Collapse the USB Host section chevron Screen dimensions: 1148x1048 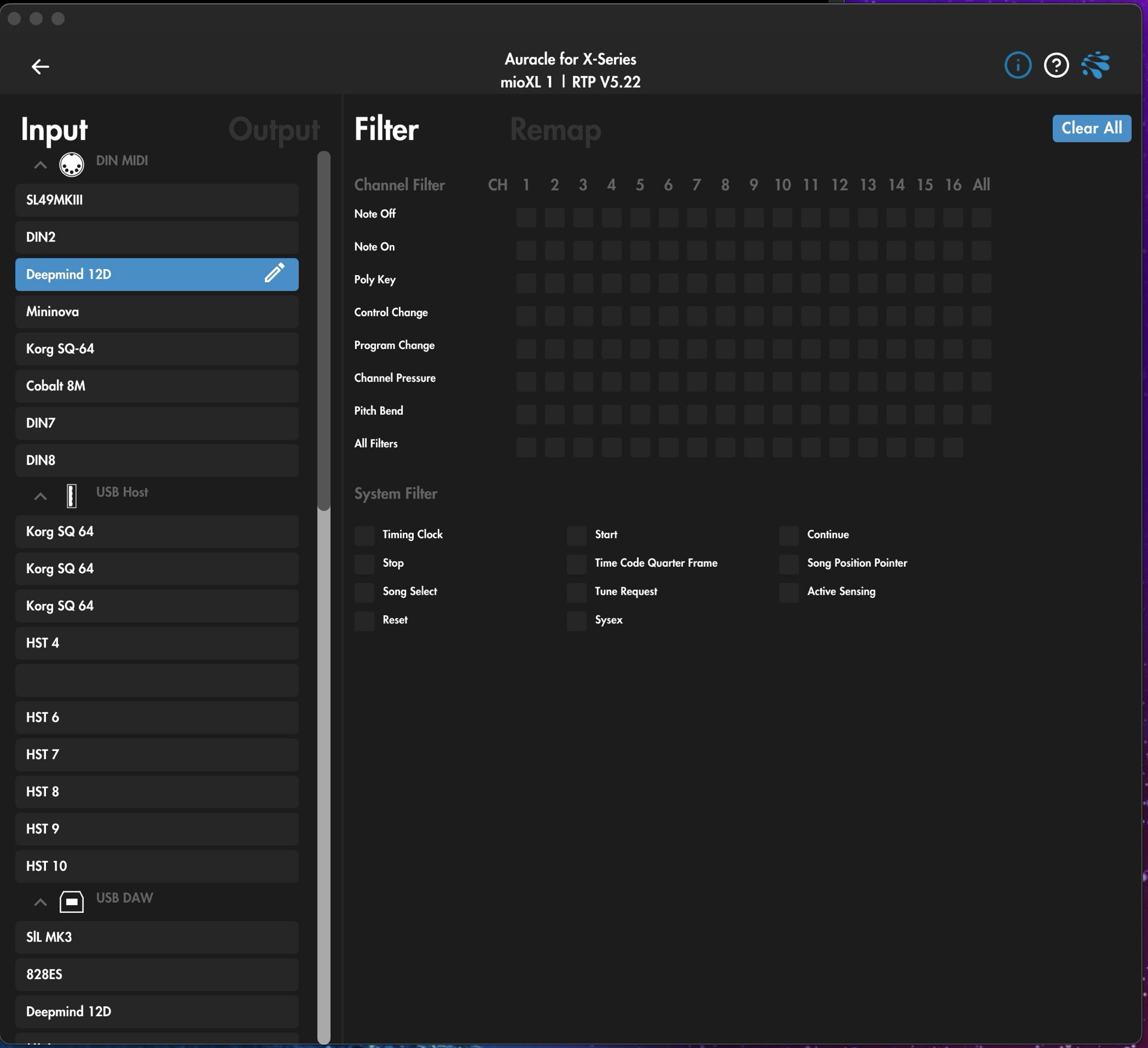coord(40,496)
